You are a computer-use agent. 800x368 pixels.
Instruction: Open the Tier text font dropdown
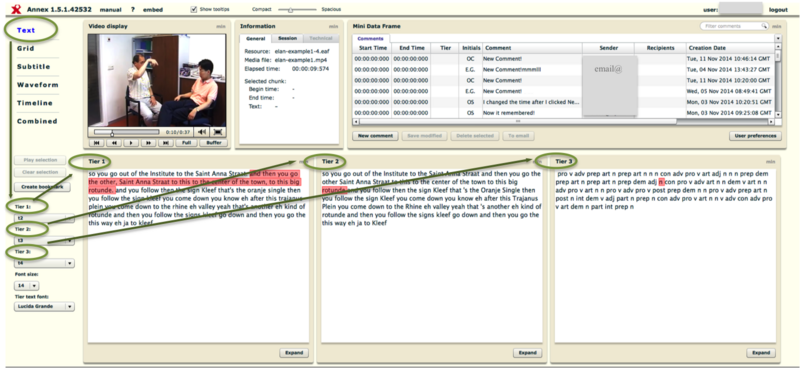pos(44,307)
